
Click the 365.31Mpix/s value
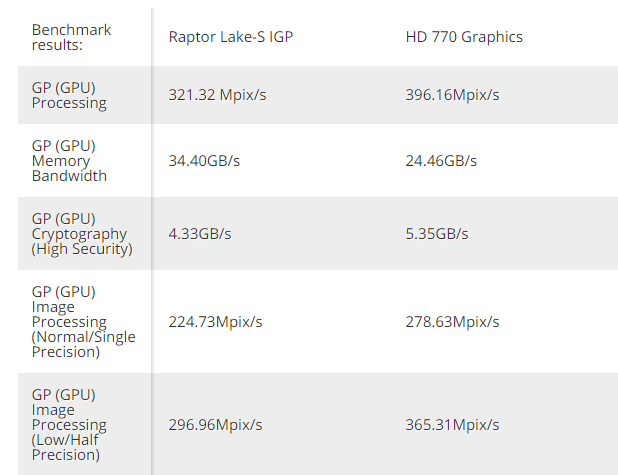click(452, 425)
